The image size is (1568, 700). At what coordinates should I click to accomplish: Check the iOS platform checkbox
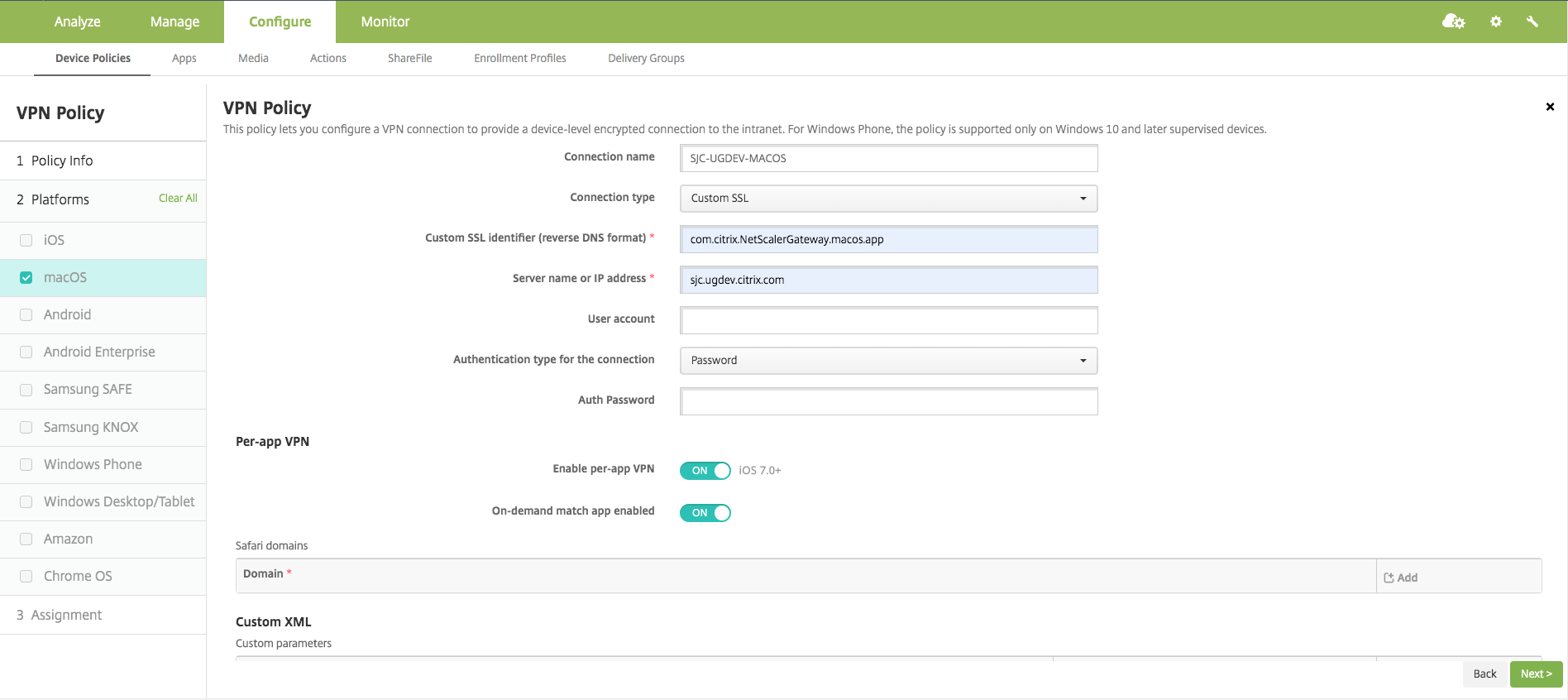pyautogui.click(x=26, y=241)
